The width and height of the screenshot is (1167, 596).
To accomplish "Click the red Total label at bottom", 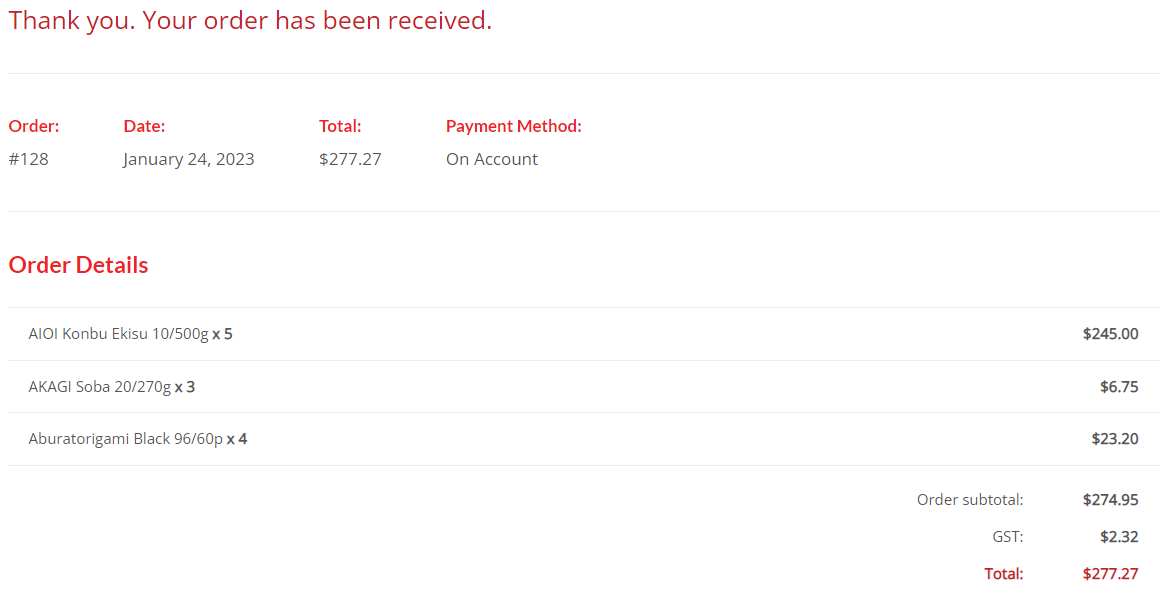I will pyautogui.click(x=1004, y=574).
